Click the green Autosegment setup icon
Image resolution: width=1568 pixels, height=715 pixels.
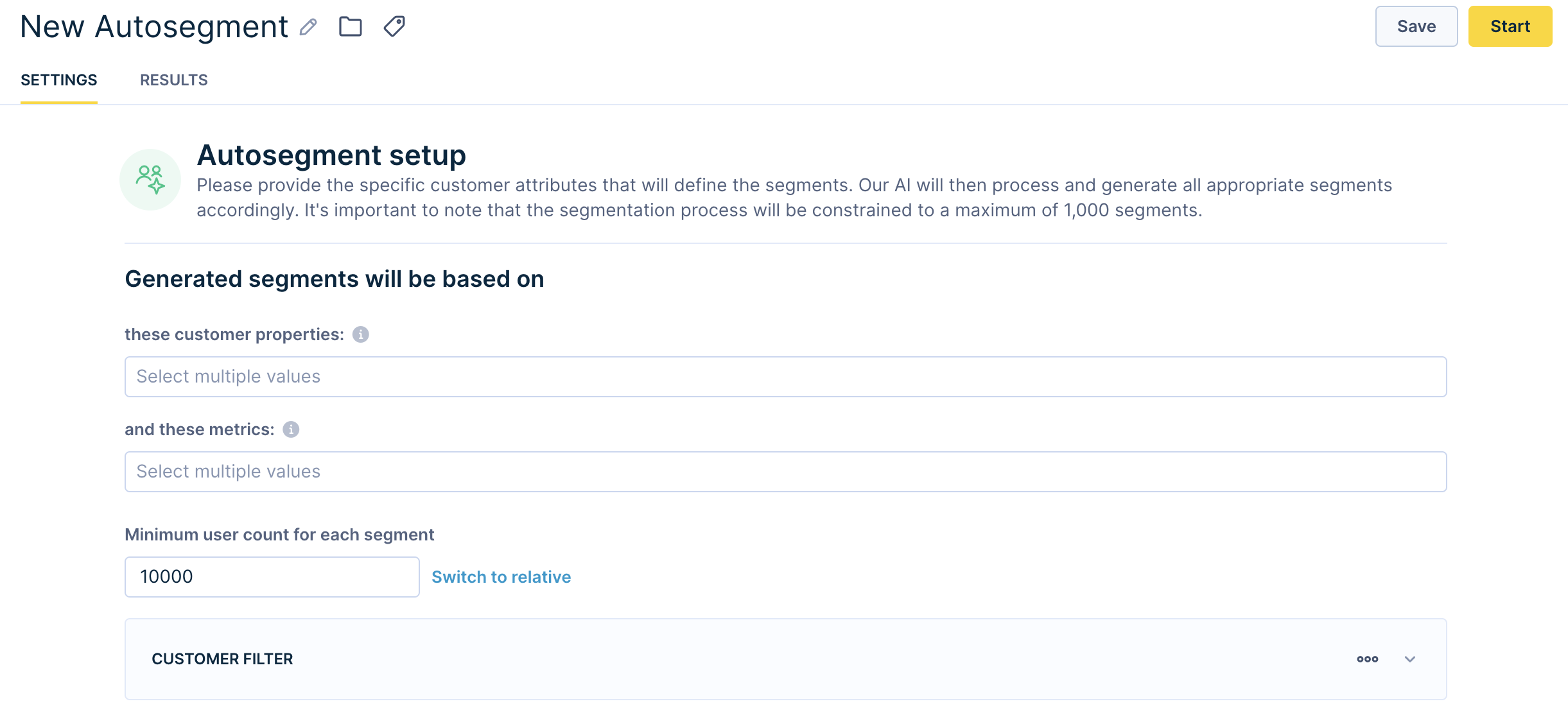click(x=150, y=180)
